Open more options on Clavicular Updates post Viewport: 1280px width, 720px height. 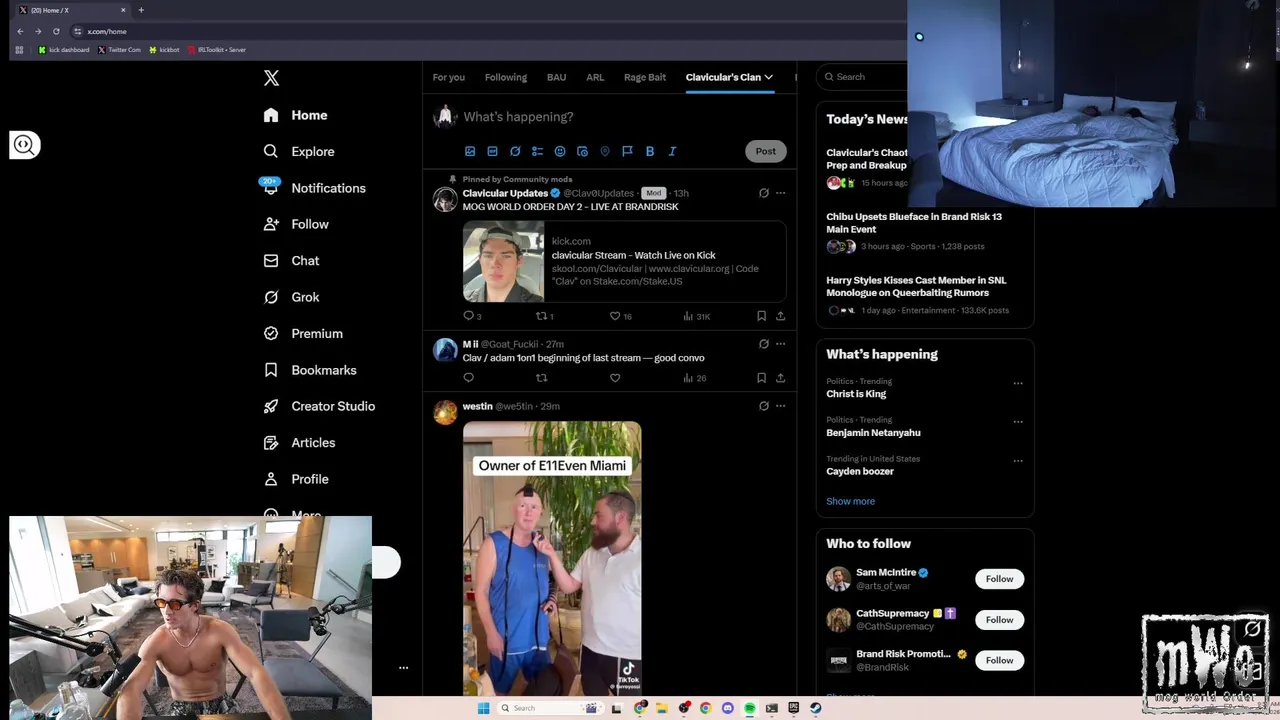tap(781, 193)
